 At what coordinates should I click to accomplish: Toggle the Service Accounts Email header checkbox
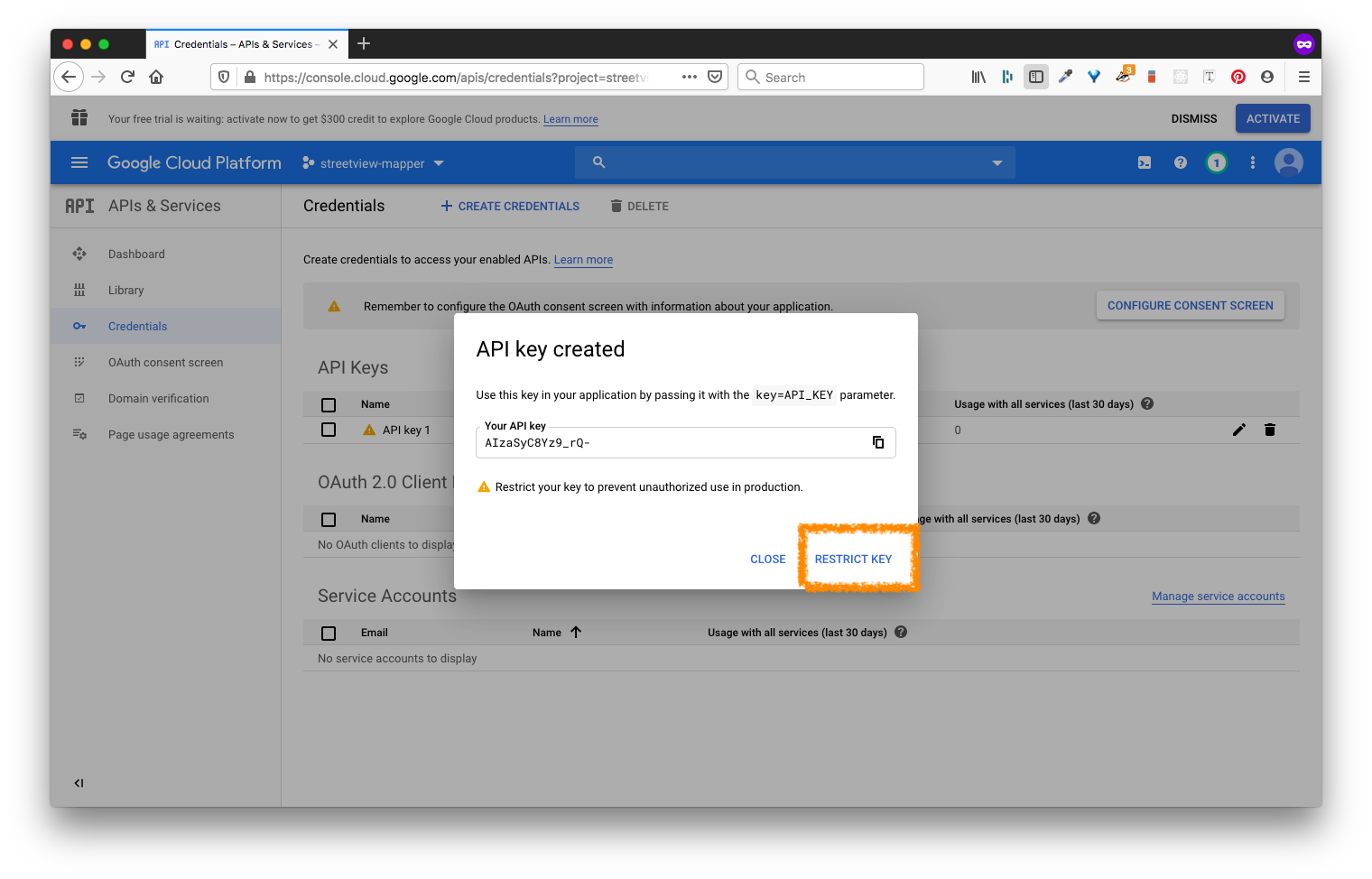pyautogui.click(x=329, y=634)
